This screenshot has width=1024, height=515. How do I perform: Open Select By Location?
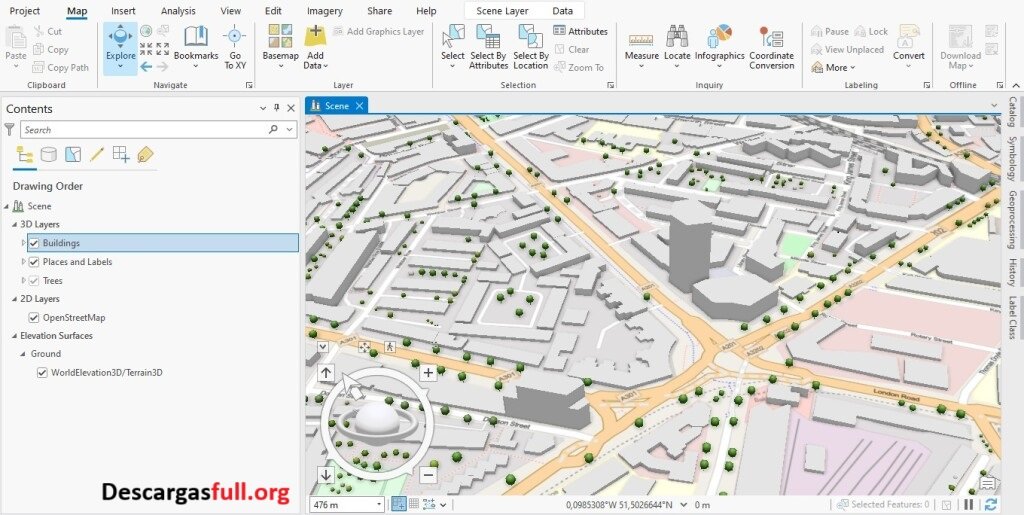click(x=530, y=47)
